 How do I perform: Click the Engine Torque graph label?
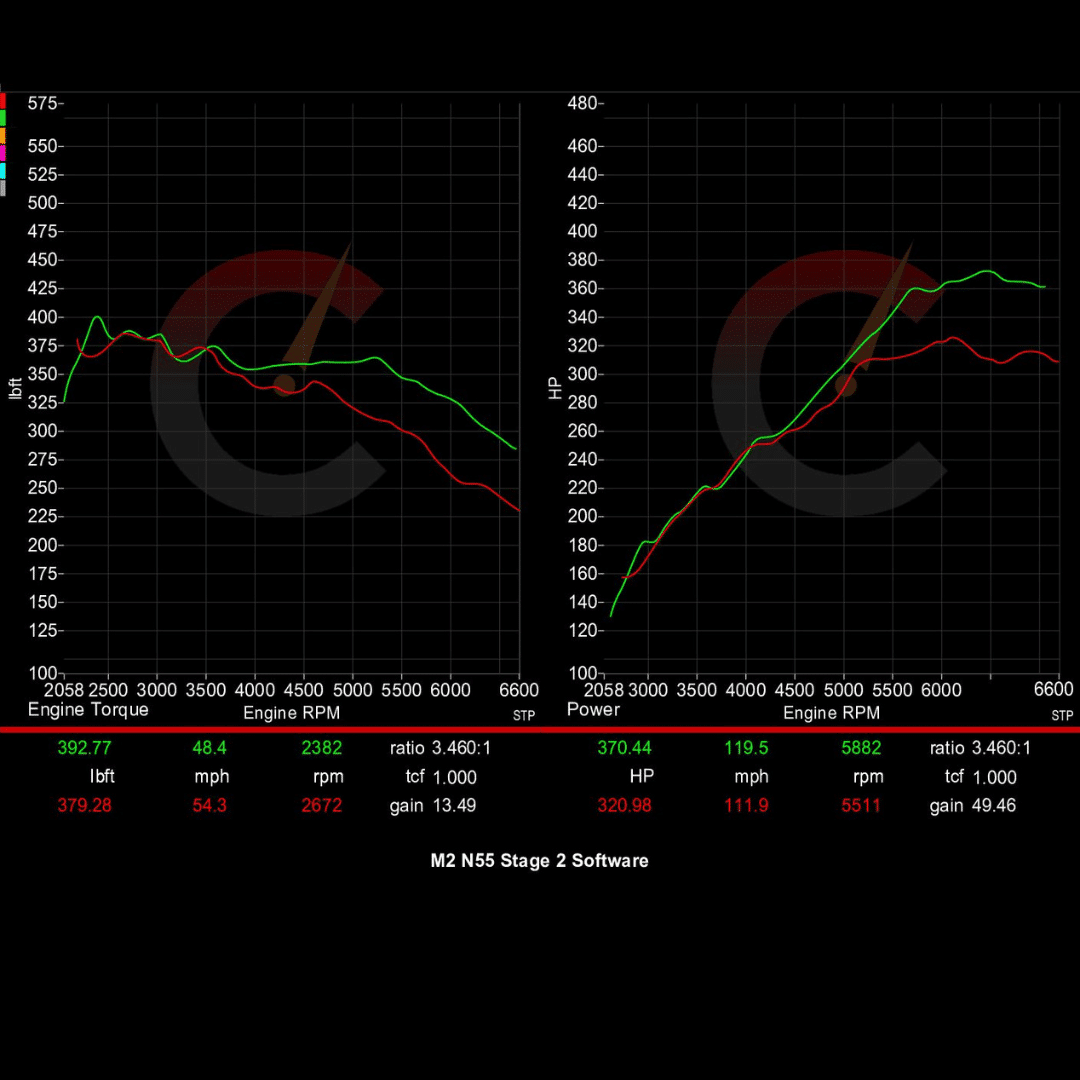[x=88, y=710]
